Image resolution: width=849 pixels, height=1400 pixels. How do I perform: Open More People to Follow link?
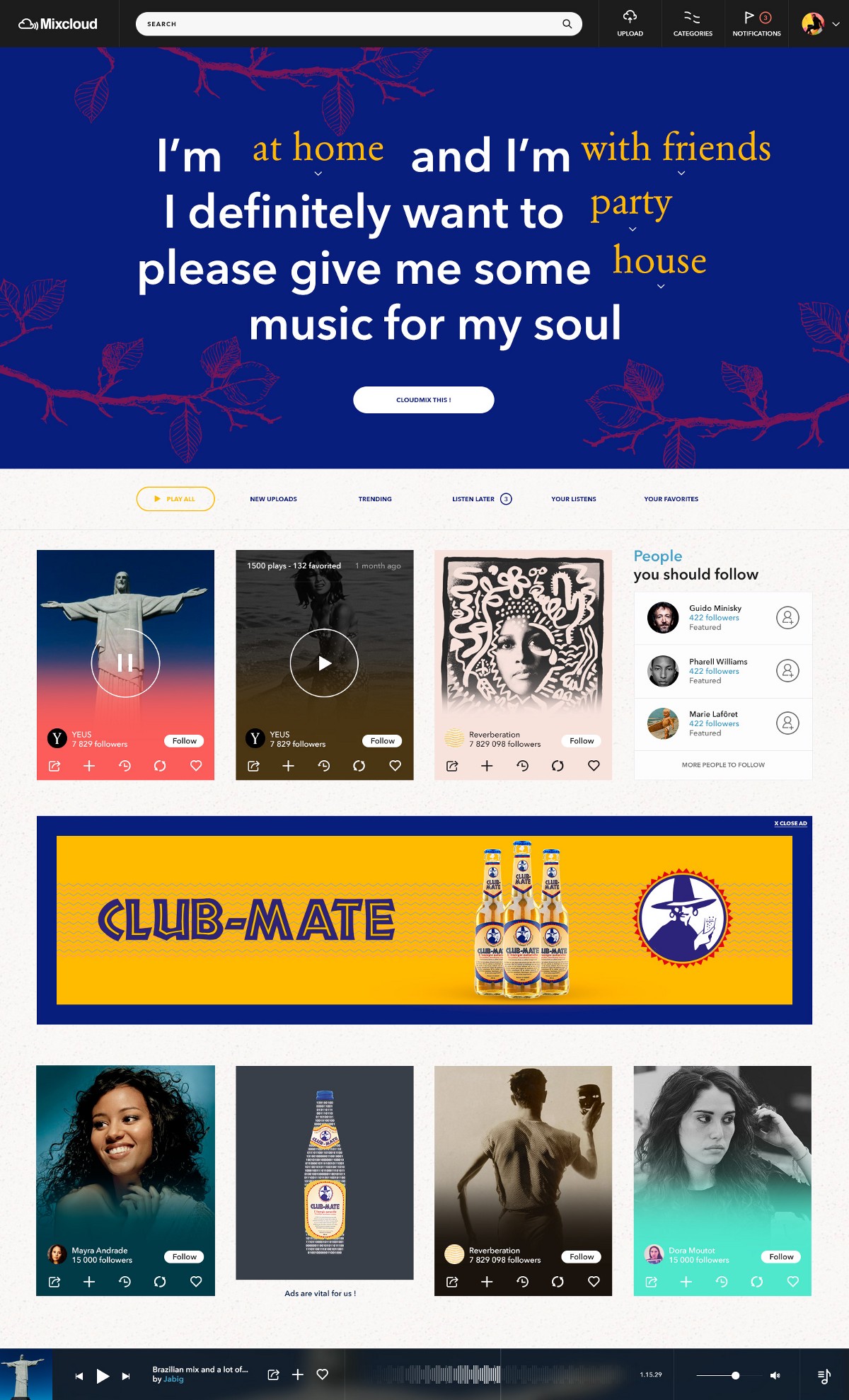(x=723, y=765)
